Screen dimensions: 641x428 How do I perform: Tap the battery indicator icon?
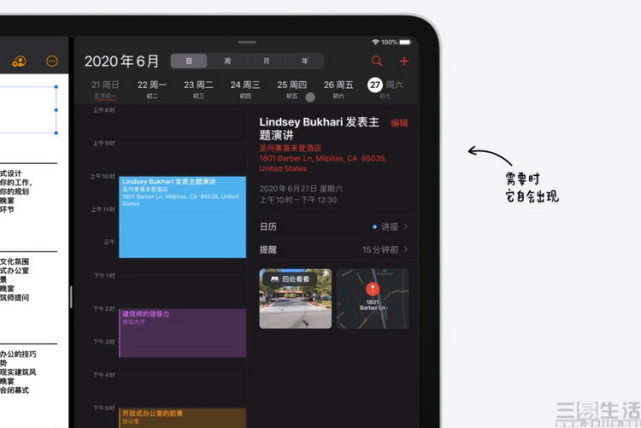point(405,42)
